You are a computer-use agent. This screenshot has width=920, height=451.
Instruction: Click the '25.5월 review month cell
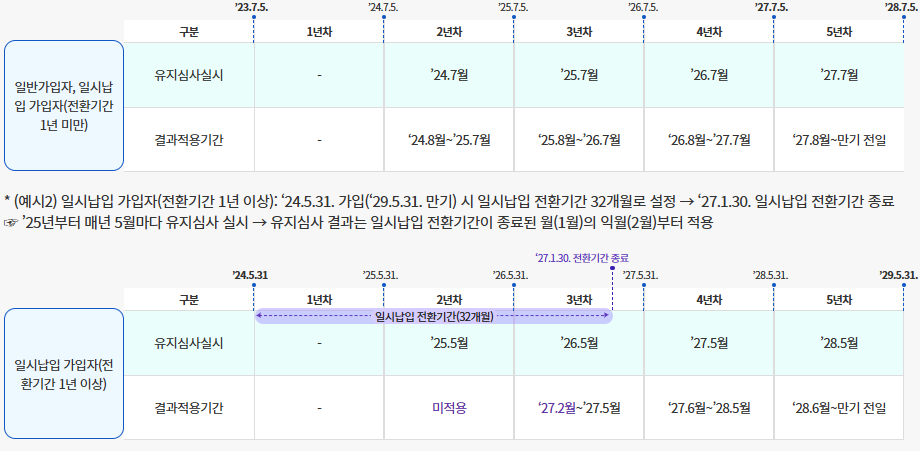pos(449,343)
